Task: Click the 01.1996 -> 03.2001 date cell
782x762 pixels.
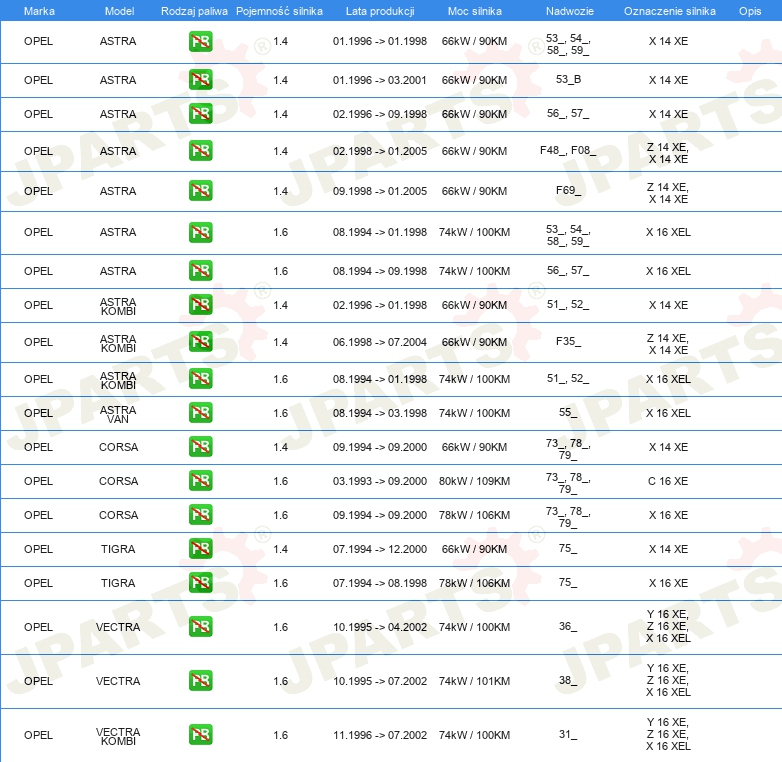Action: [380, 80]
